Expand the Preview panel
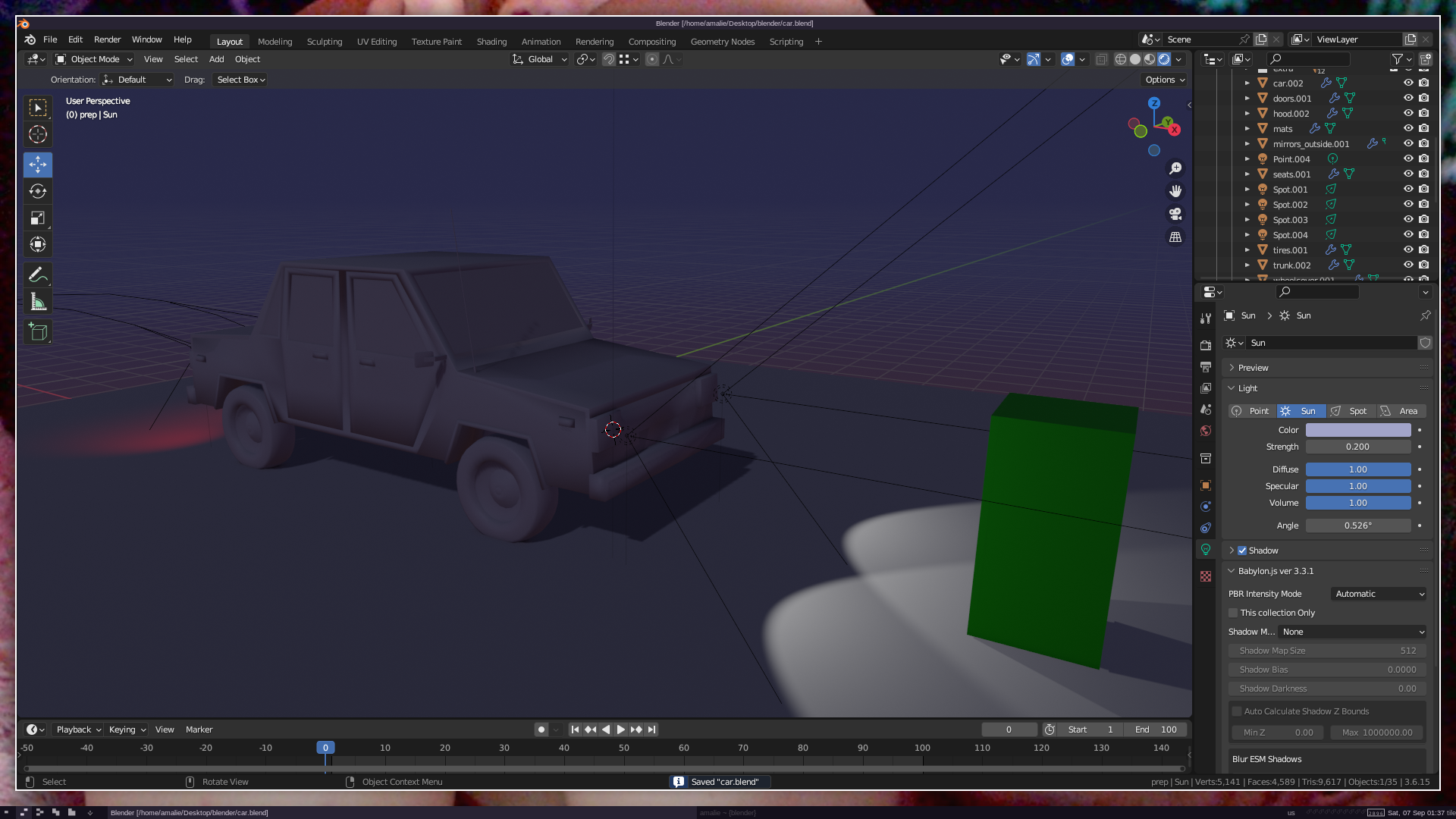 click(1253, 368)
